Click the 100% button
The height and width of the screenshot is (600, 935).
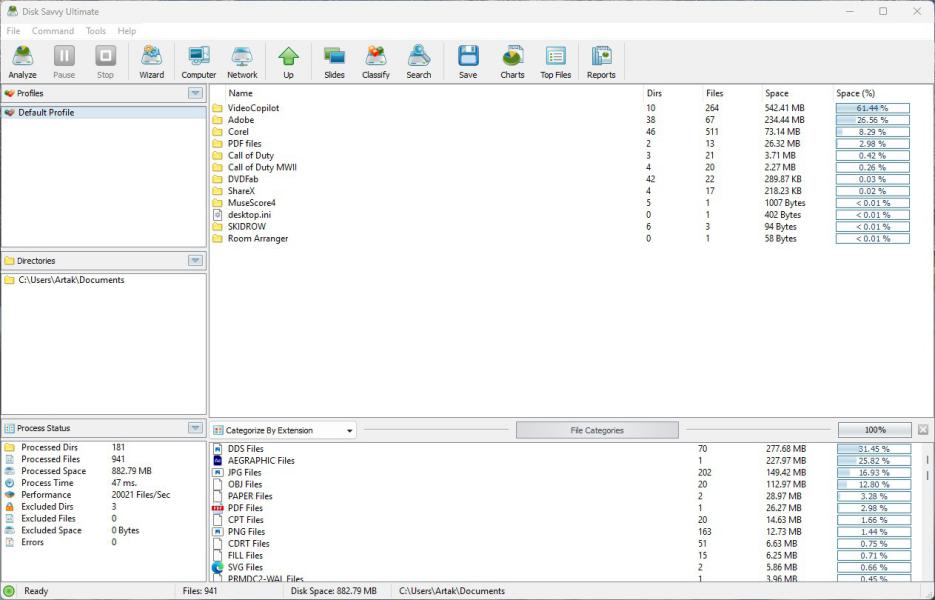coord(874,431)
